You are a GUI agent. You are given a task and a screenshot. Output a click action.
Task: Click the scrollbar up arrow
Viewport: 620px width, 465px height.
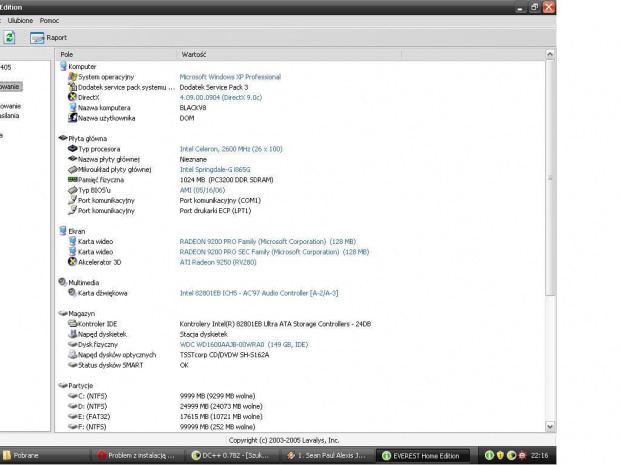pos(550,54)
